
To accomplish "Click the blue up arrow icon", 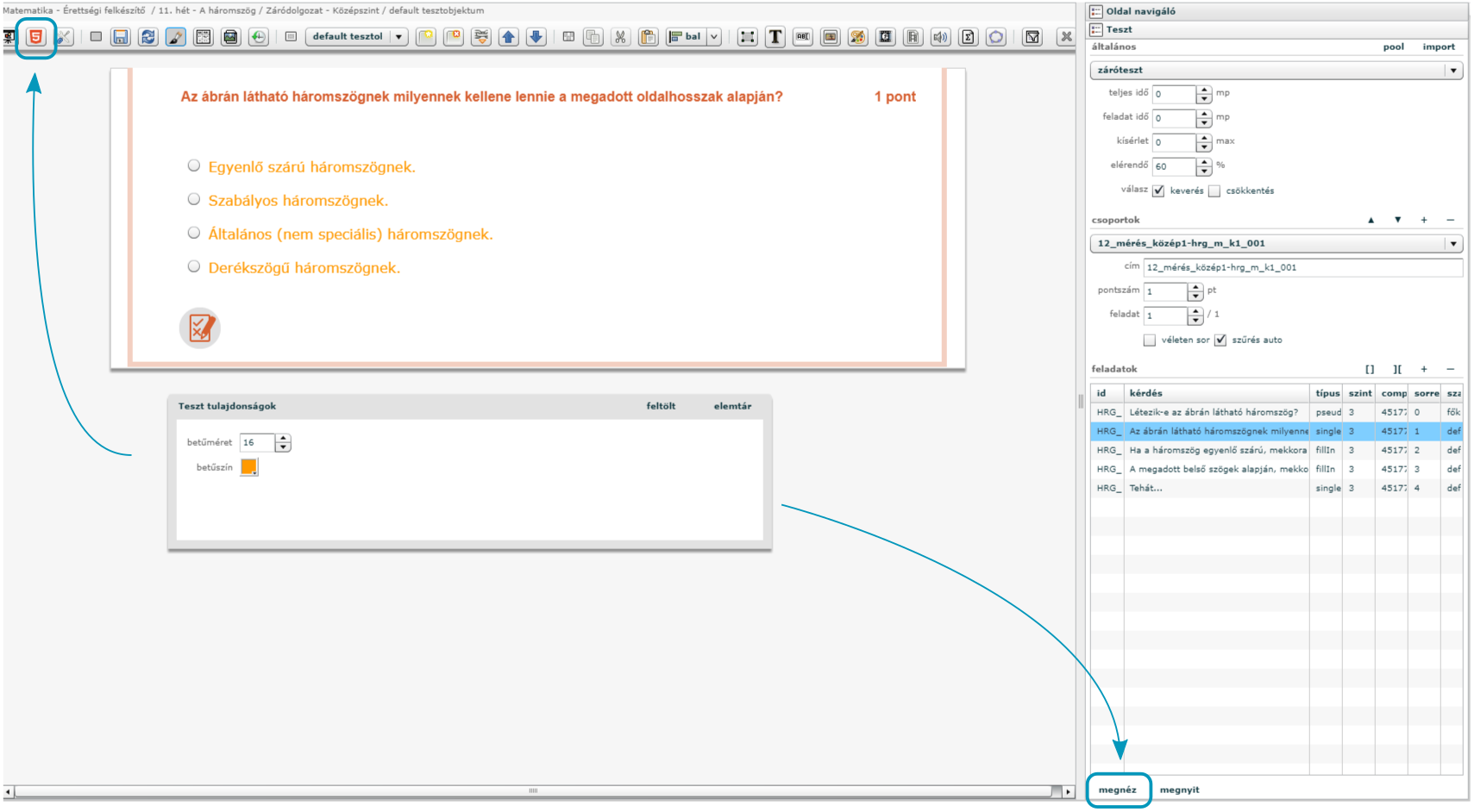I will (x=509, y=37).
